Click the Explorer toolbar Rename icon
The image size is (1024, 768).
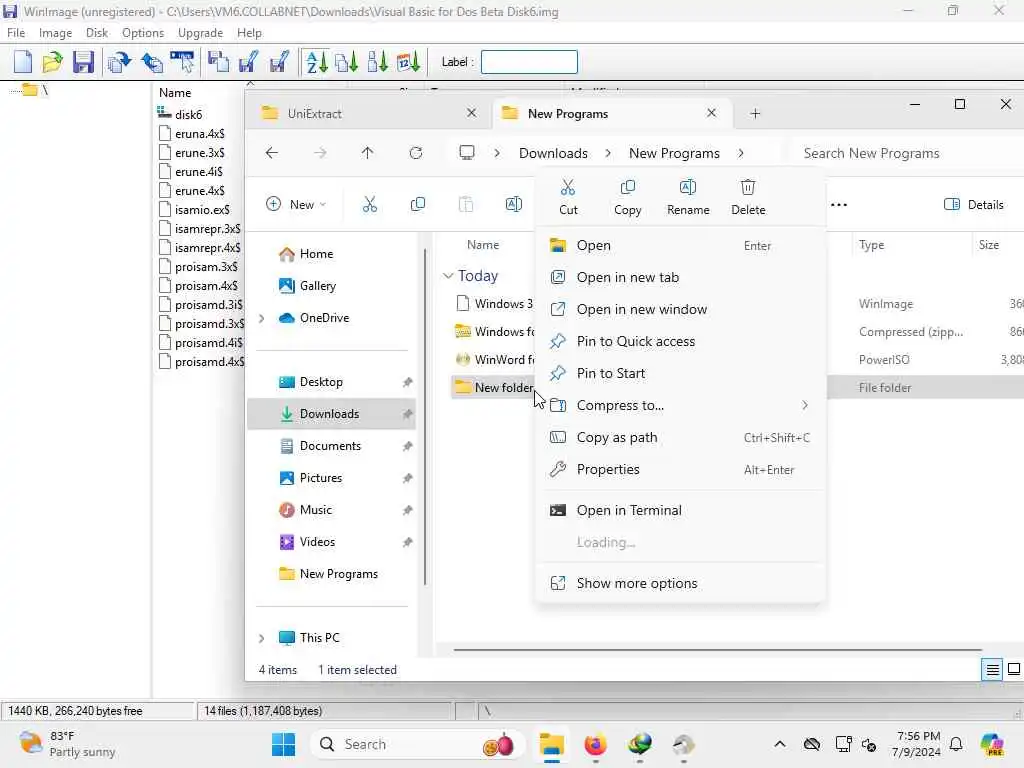[x=514, y=204]
